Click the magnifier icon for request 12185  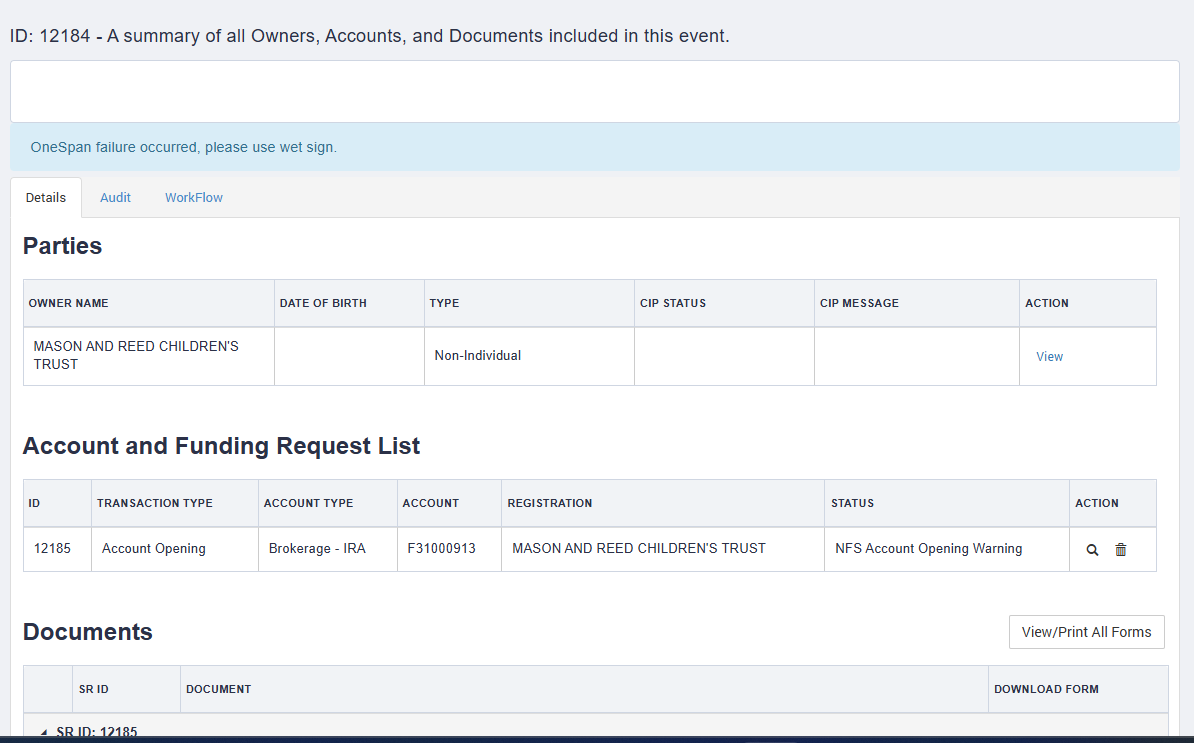1092,550
